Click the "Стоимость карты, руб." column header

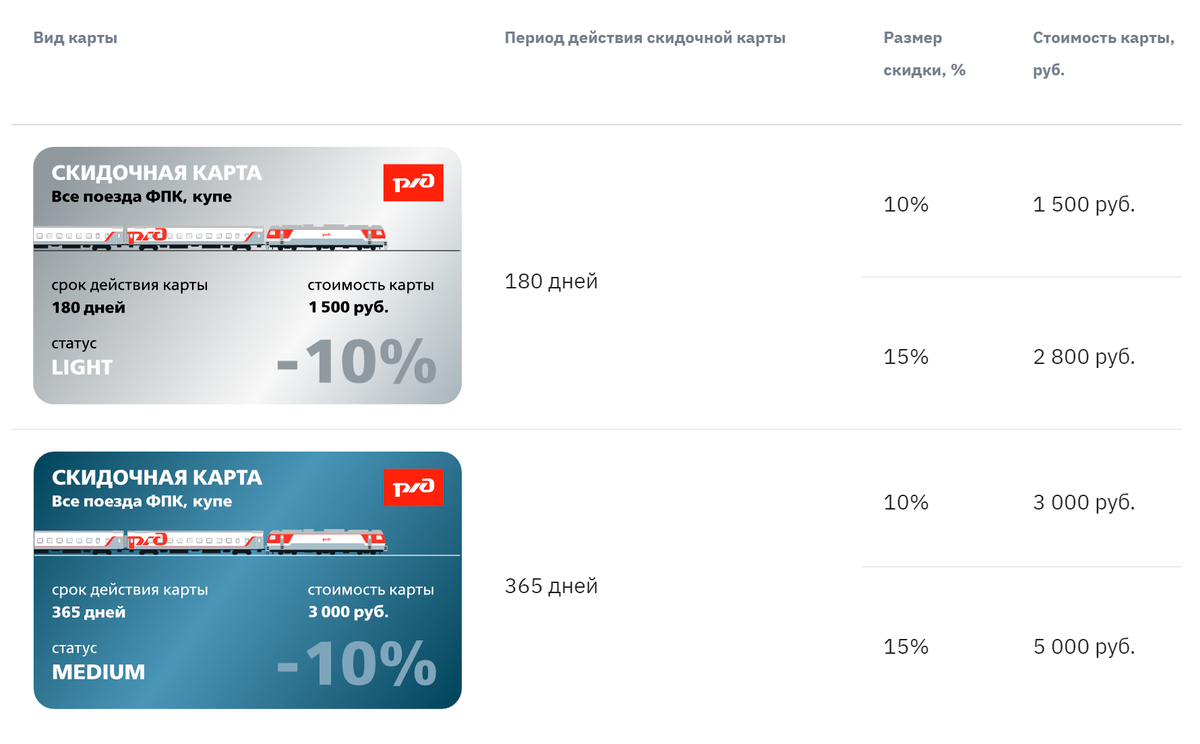click(x=1104, y=54)
